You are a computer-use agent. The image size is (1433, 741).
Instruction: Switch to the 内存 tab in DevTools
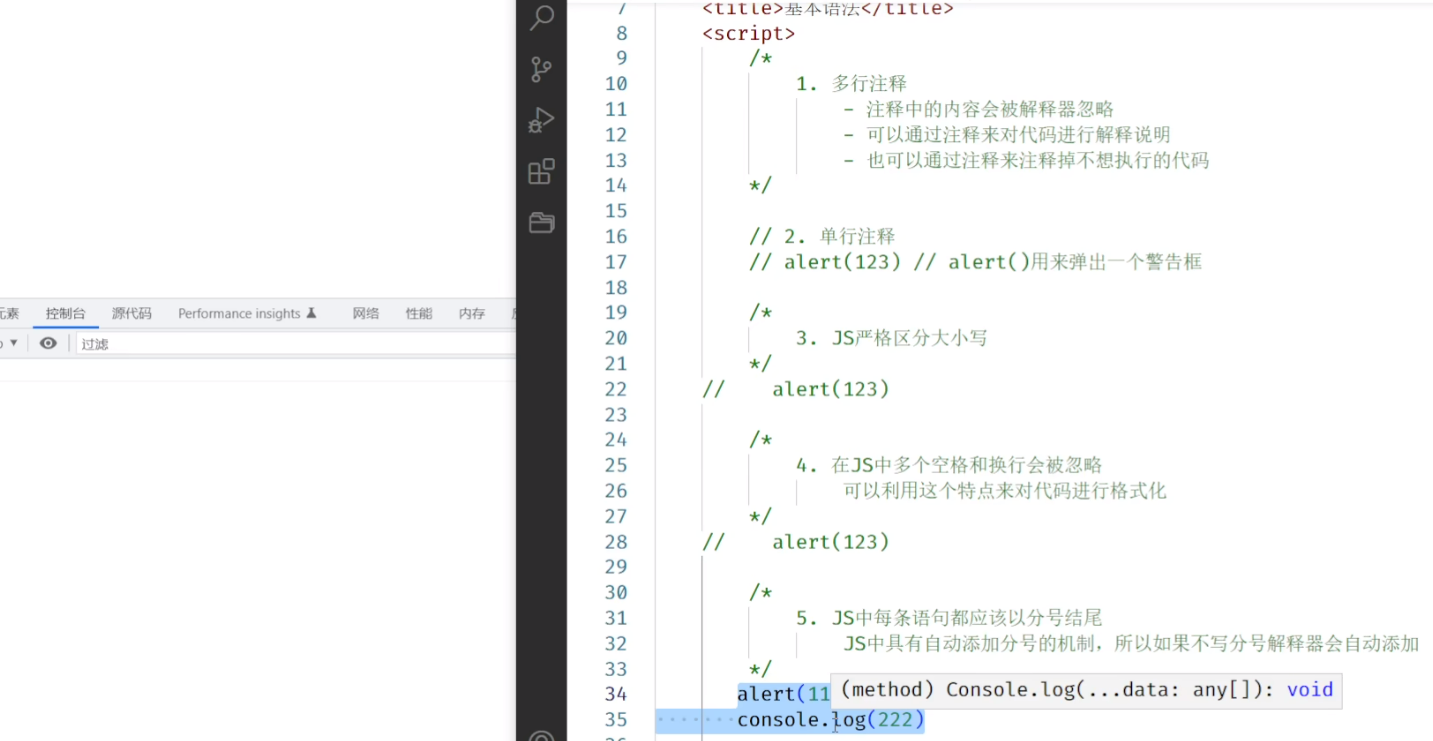(x=472, y=313)
